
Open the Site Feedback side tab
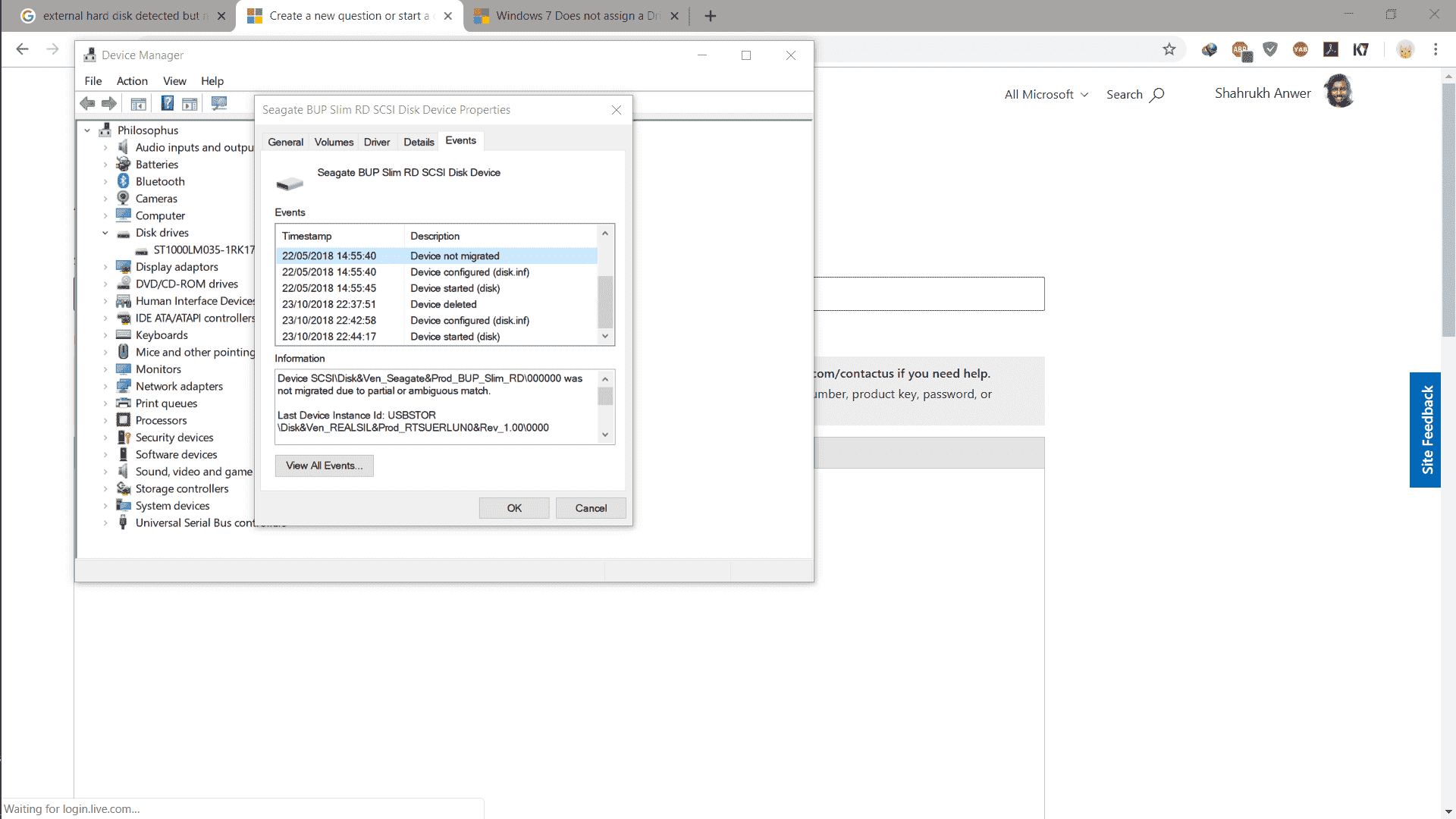tap(1426, 429)
